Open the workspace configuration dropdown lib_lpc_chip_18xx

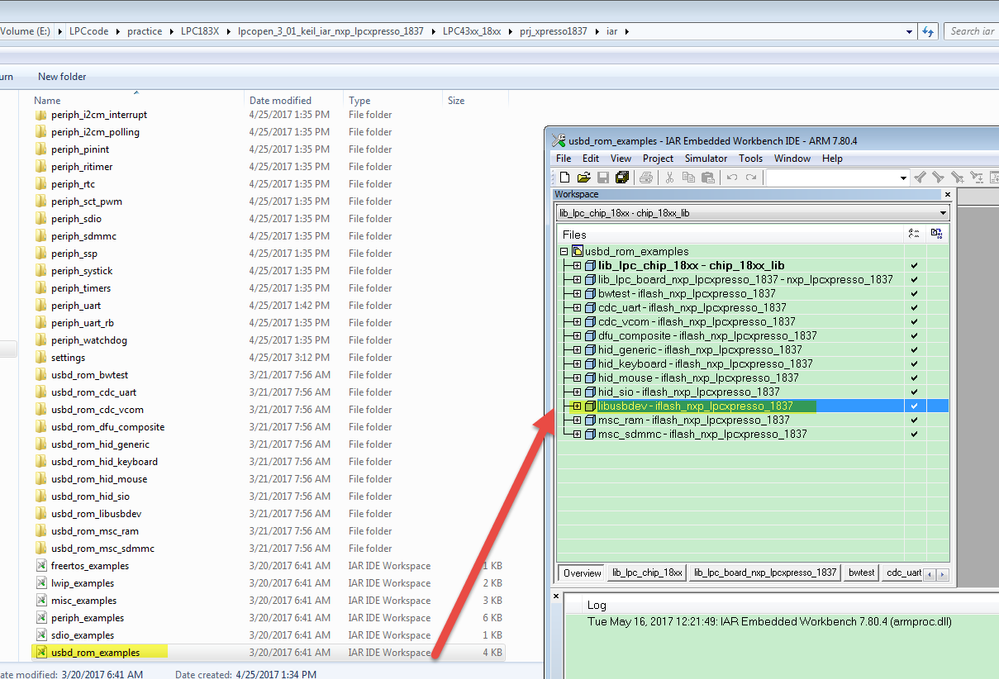tap(942, 213)
